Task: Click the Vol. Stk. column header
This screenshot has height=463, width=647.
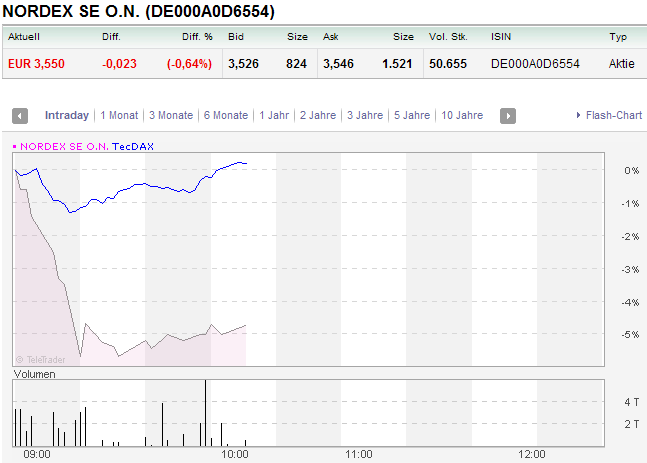Action: point(448,37)
